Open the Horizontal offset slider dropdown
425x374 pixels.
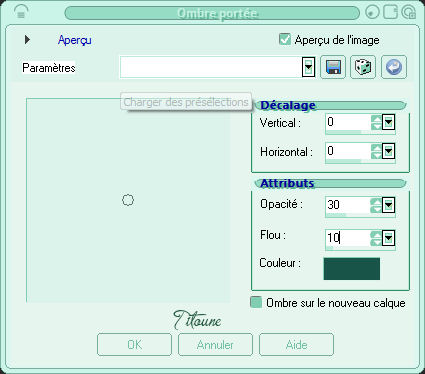coord(388,151)
